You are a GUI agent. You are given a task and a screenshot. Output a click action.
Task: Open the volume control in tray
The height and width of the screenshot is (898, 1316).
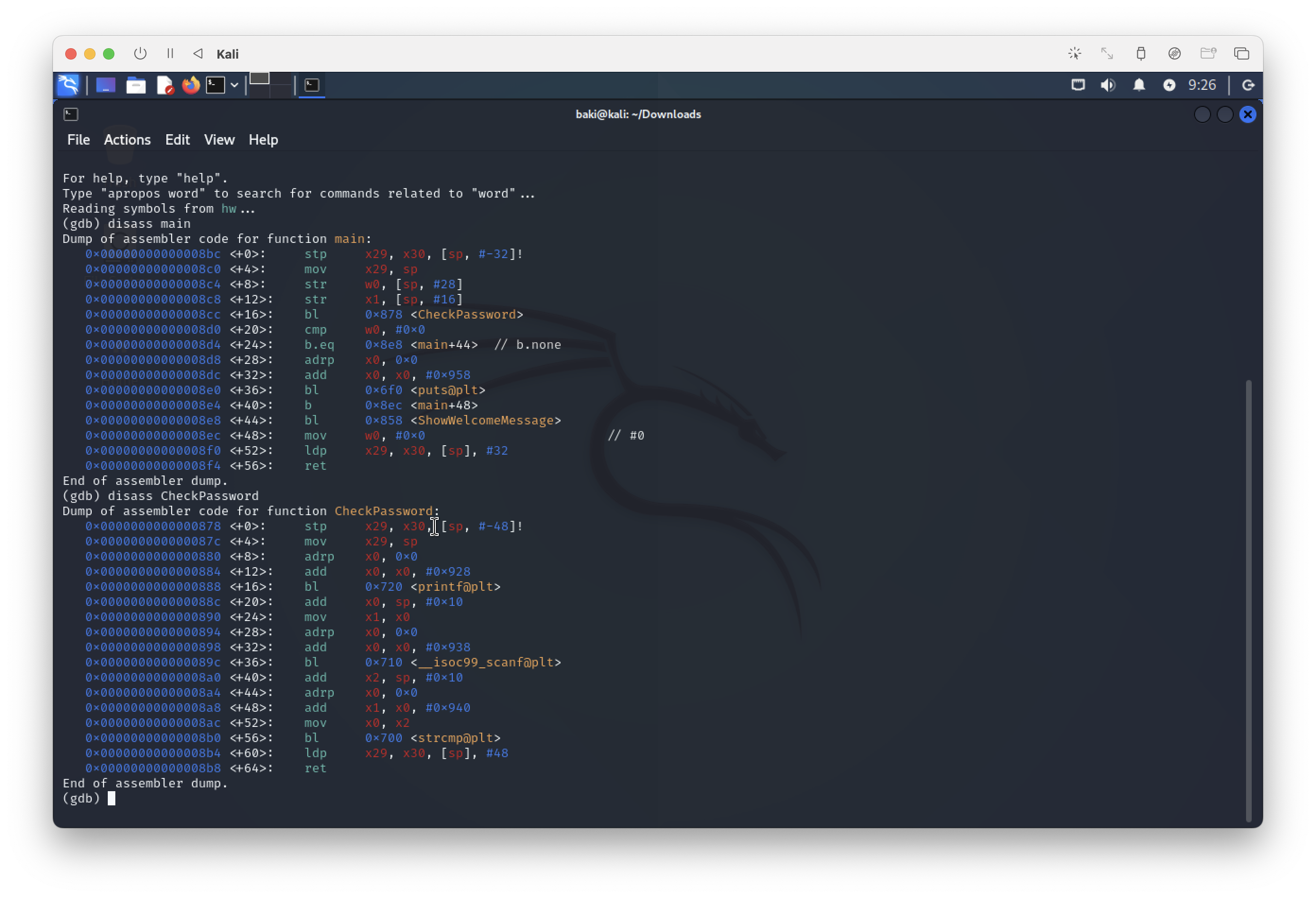(1108, 85)
